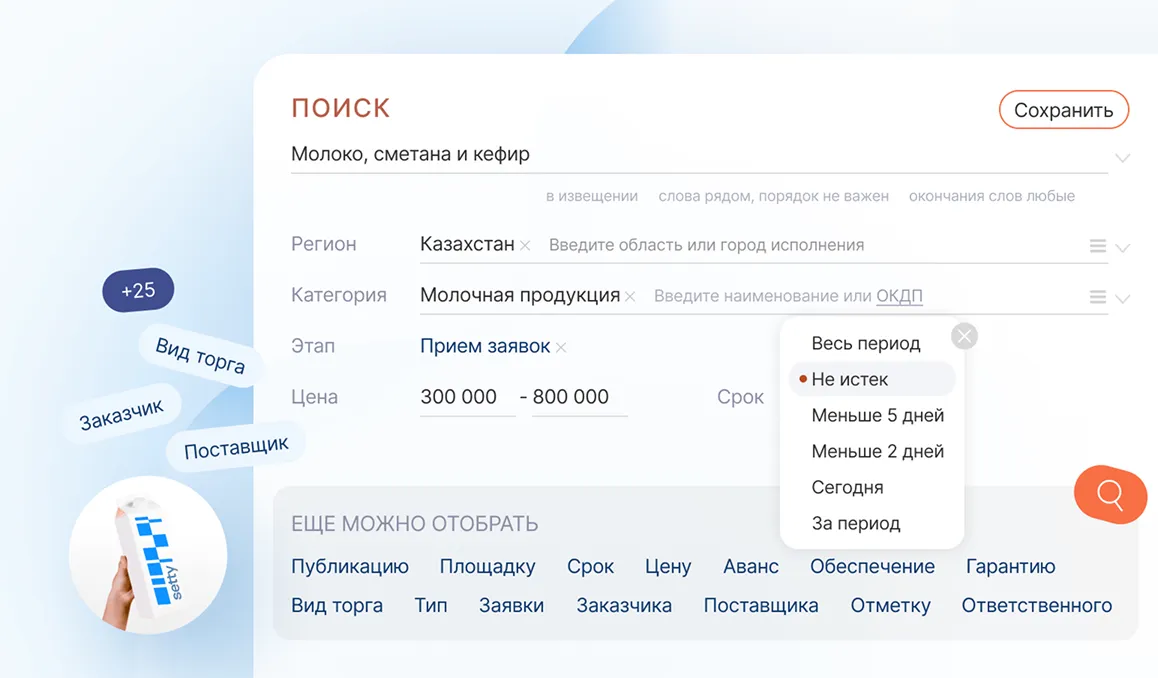Image resolution: width=1158 pixels, height=678 pixels.
Task: Select the Не истек period option
Action: [x=850, y=379]
